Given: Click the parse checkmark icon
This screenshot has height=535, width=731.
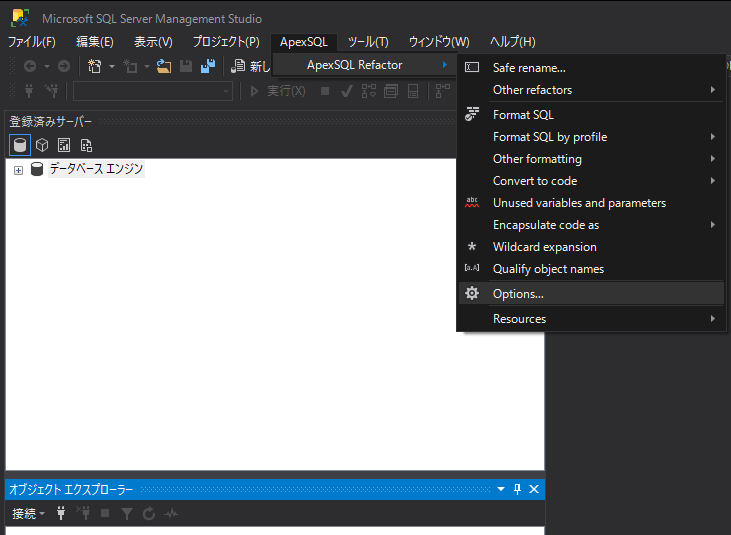Looking at the screenshot, I should pos(346,91).
